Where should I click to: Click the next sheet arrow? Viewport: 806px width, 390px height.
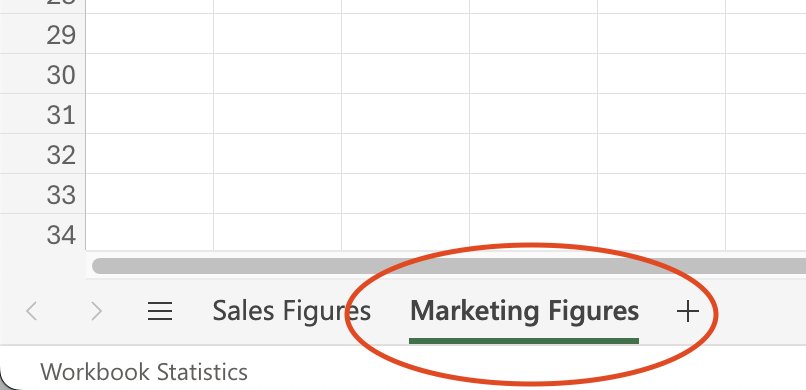(x=96, y=311)
